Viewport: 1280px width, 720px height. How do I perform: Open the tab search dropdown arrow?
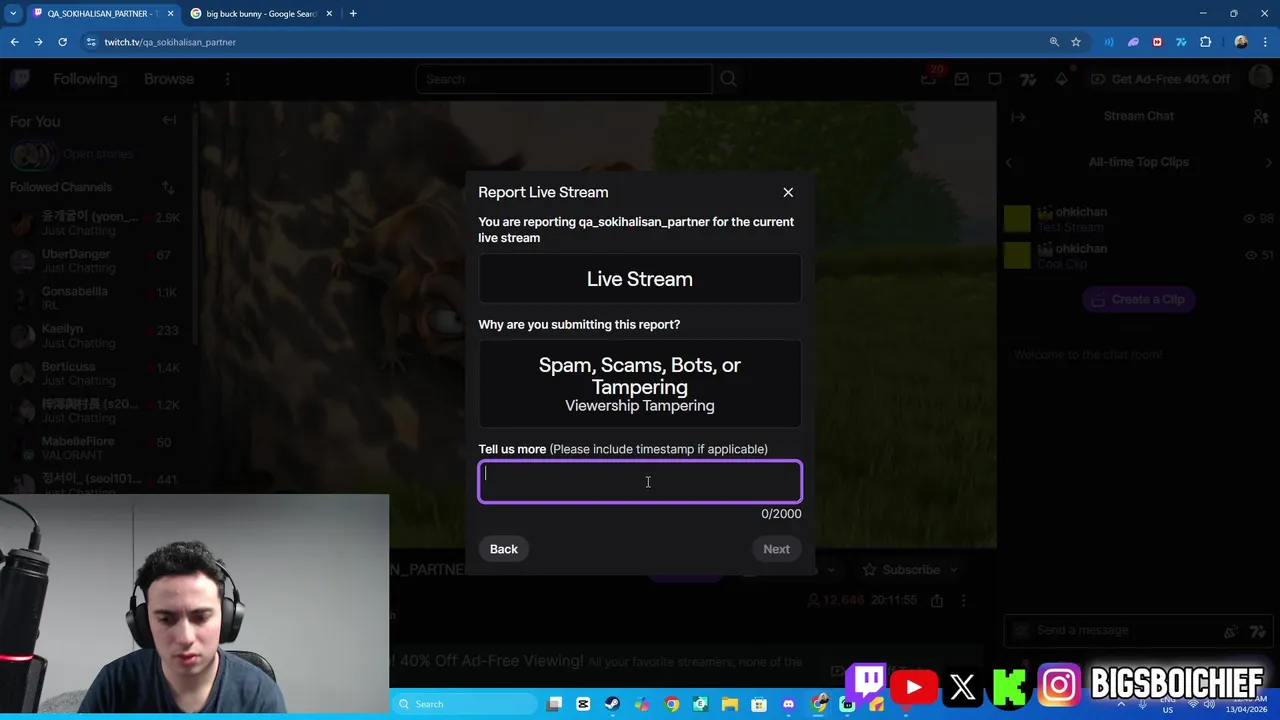tap(12, 14)
